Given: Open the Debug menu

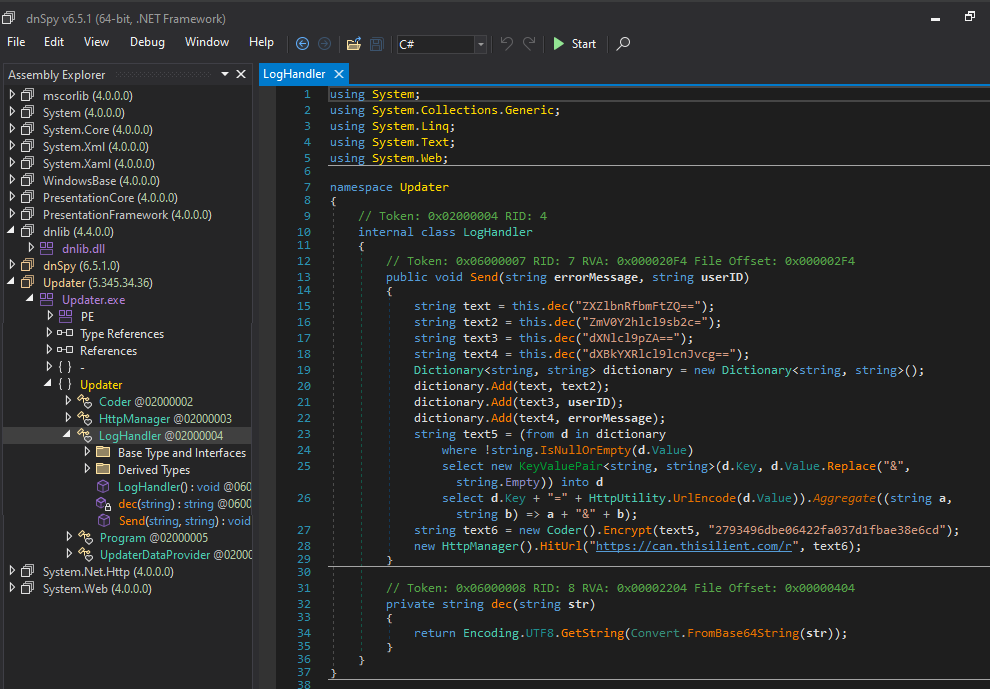Looking at the screenshot, I should coord(147,42).
